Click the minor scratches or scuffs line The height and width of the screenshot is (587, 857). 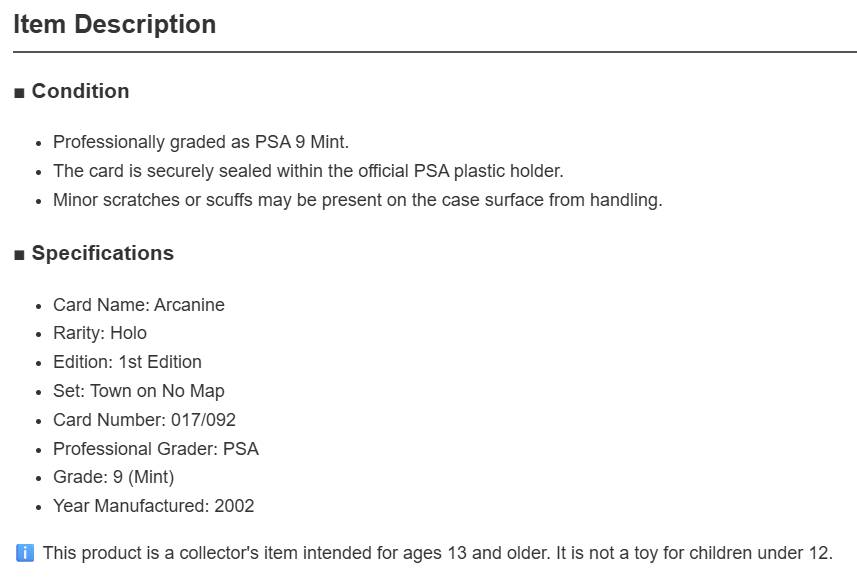tap(357, 200)
